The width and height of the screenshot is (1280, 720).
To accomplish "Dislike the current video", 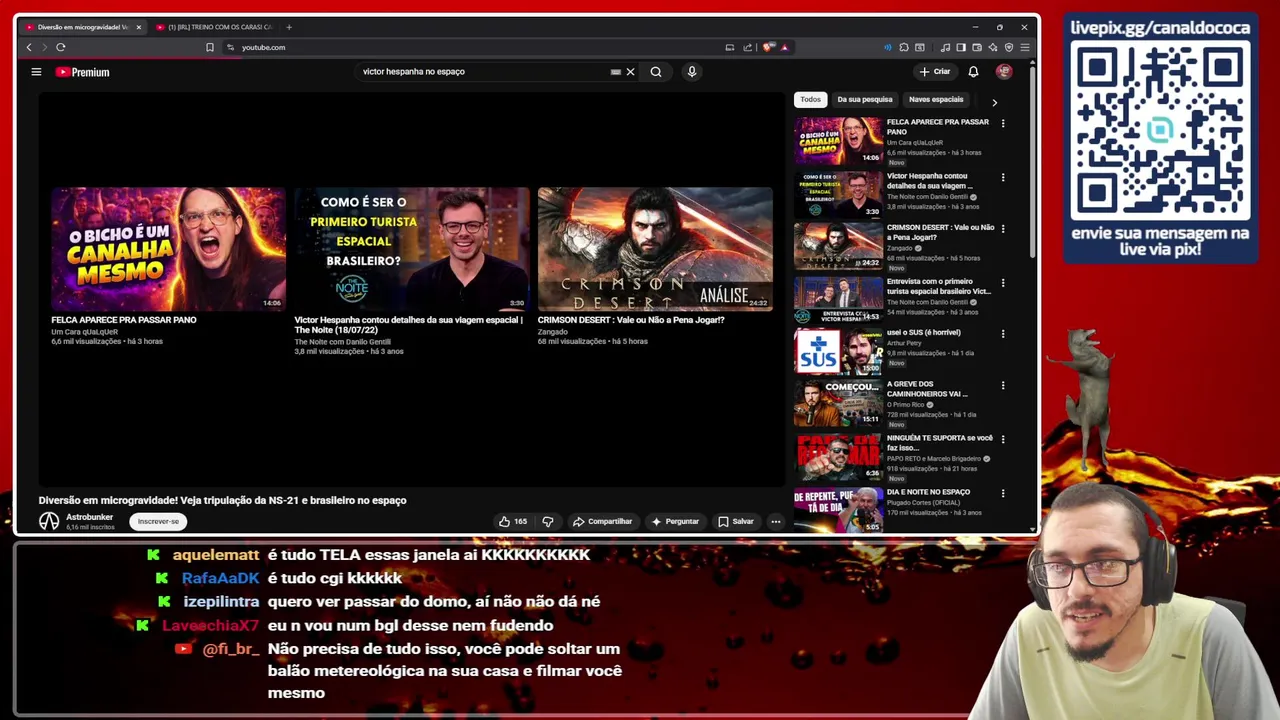I will coord(548,521).
